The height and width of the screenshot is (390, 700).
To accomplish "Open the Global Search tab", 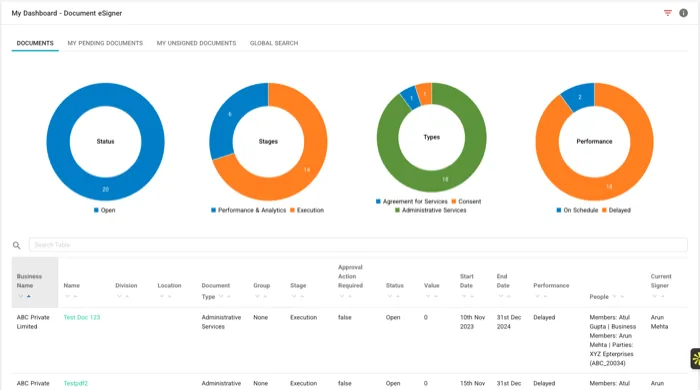I will [274, 43].
